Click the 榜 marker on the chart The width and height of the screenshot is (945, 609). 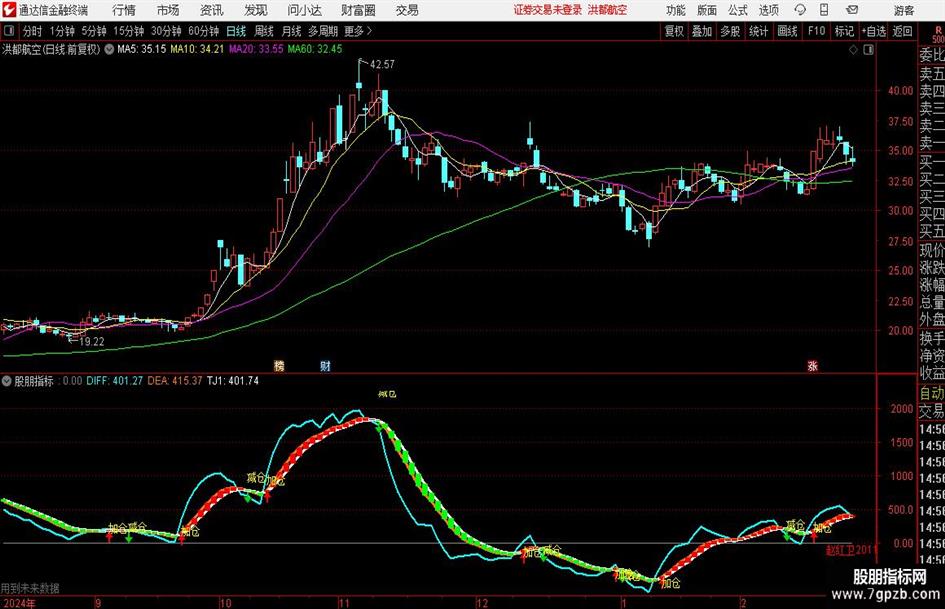279,365
